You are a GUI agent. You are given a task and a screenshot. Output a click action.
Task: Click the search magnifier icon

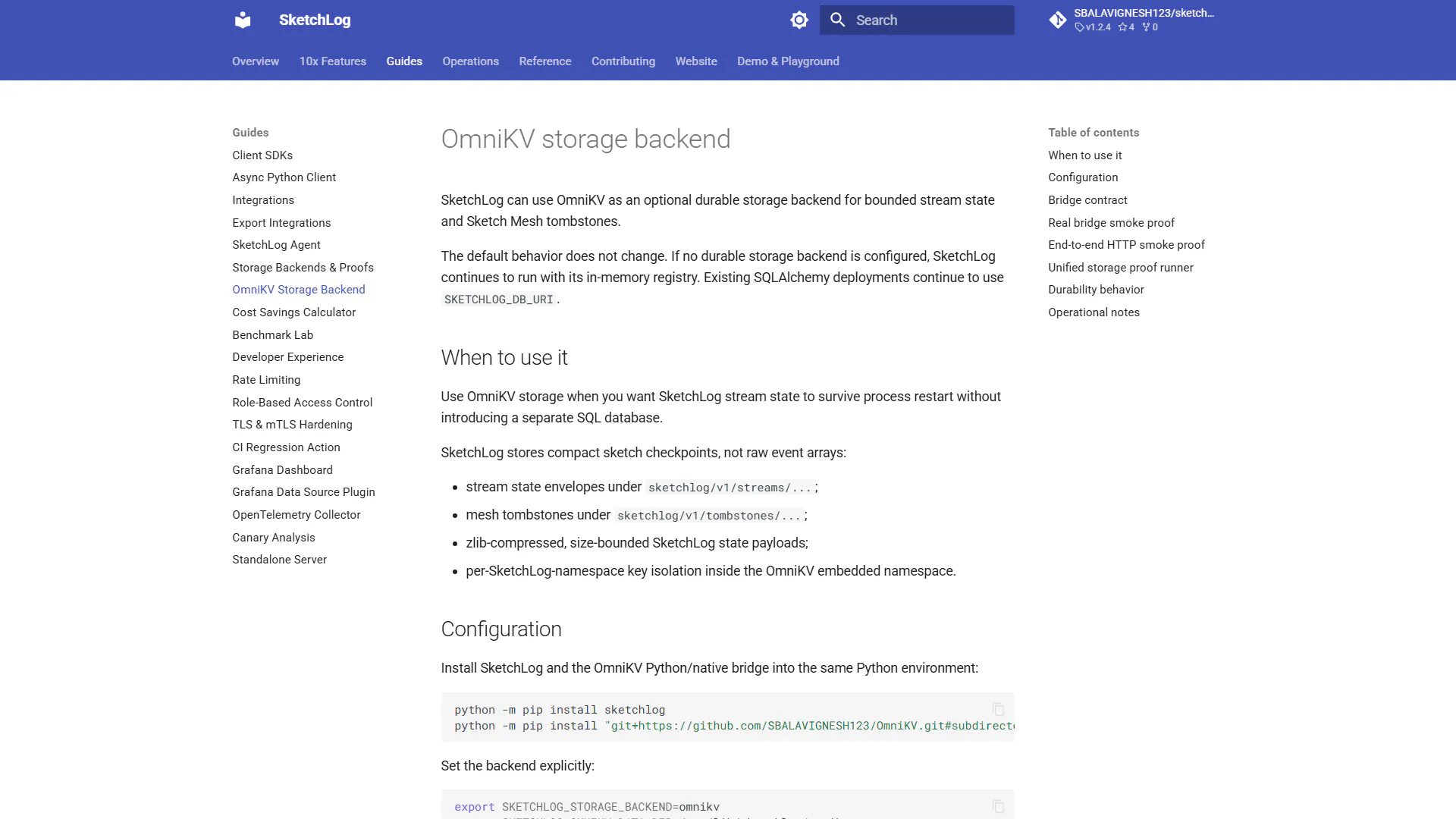tap(837, 20)
